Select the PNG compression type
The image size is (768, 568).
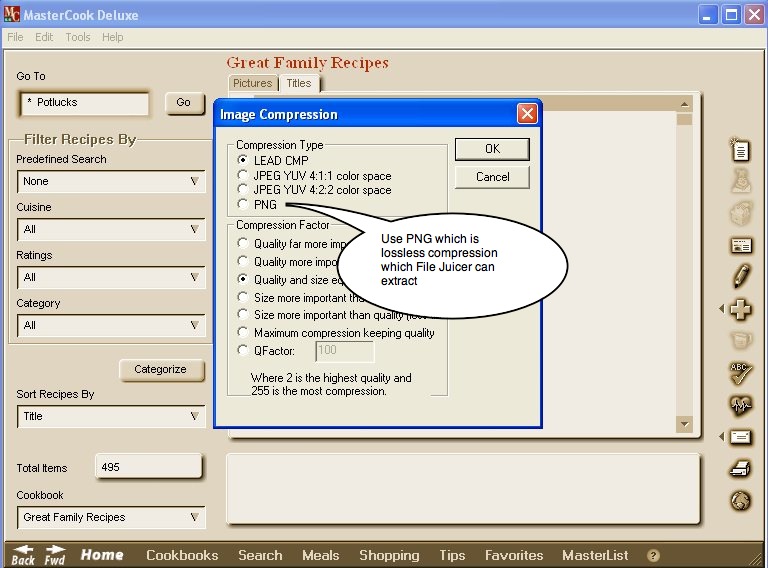pos(242,204)
